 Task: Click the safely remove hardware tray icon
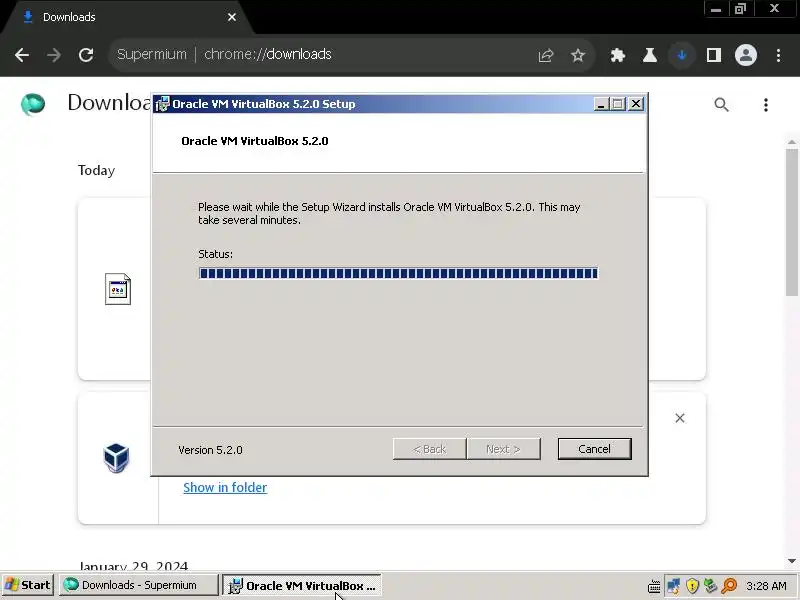[x=710, y=586]
